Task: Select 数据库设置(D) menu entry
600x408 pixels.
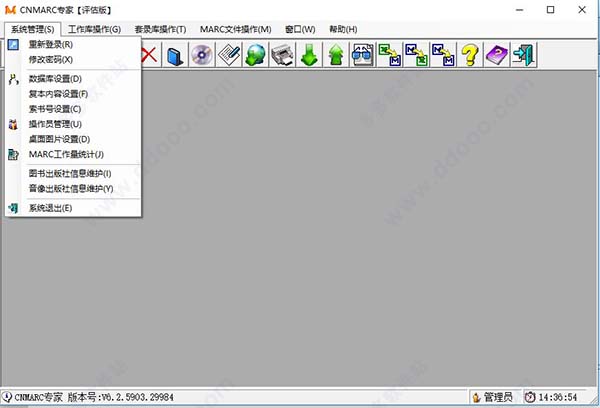Action: 73,79
